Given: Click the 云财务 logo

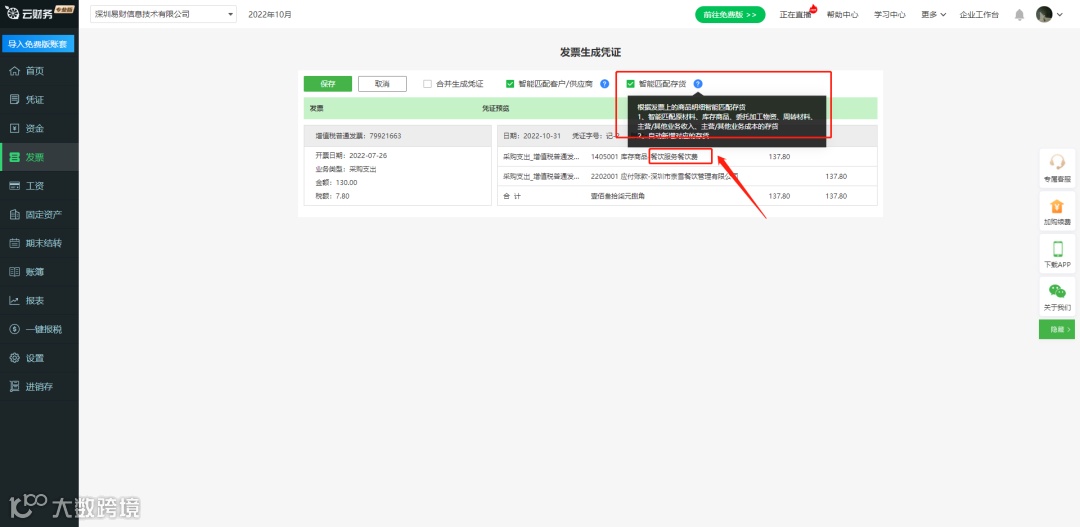Looking at the screenshot, I should (39, 12).
